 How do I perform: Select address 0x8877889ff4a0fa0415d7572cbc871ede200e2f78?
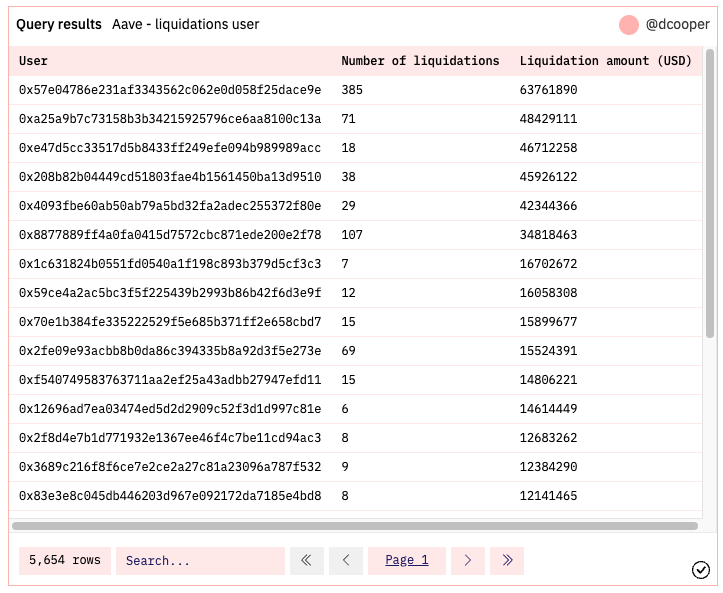(x=170, y=235)
